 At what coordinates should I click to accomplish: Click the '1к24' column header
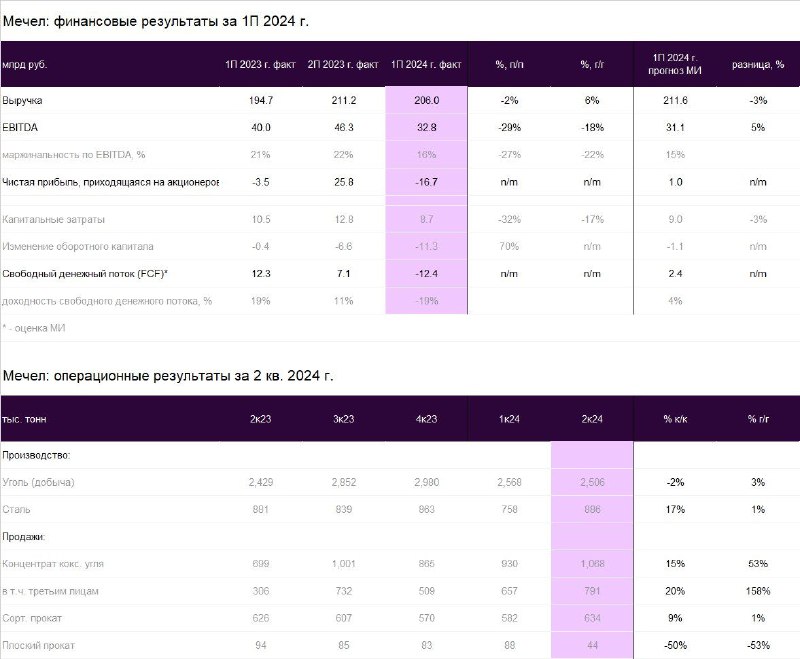point(509,419)
